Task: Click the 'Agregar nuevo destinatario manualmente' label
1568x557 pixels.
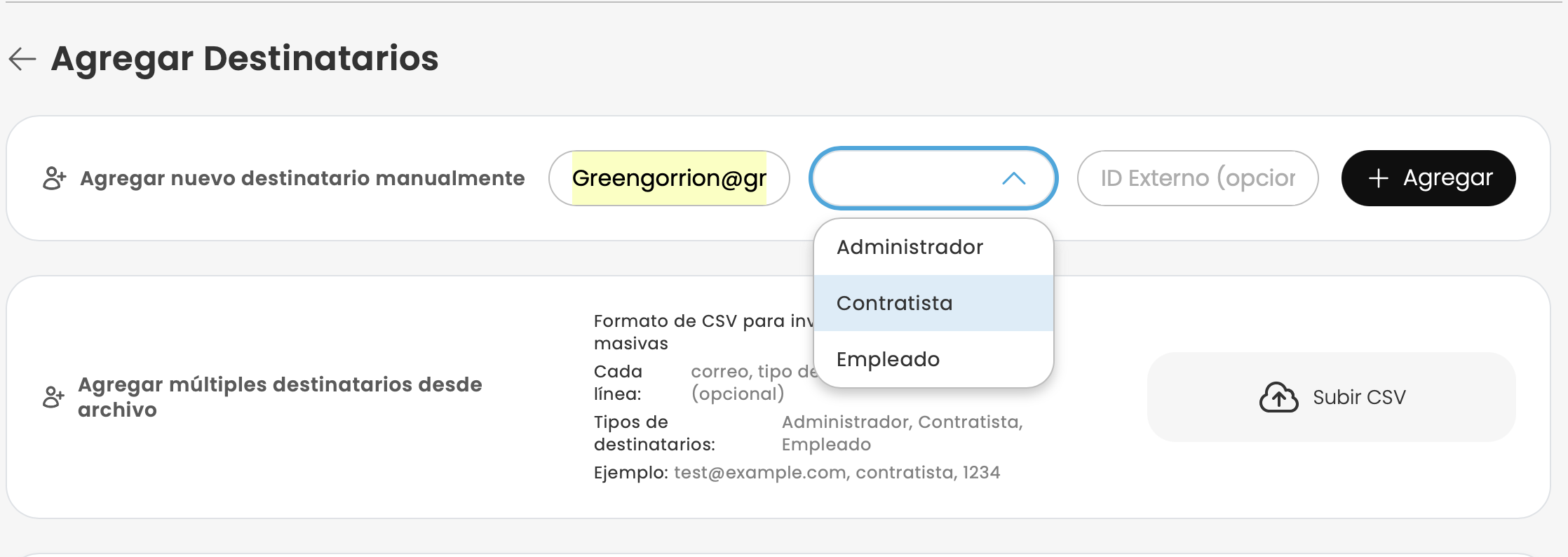Action: 302,178
